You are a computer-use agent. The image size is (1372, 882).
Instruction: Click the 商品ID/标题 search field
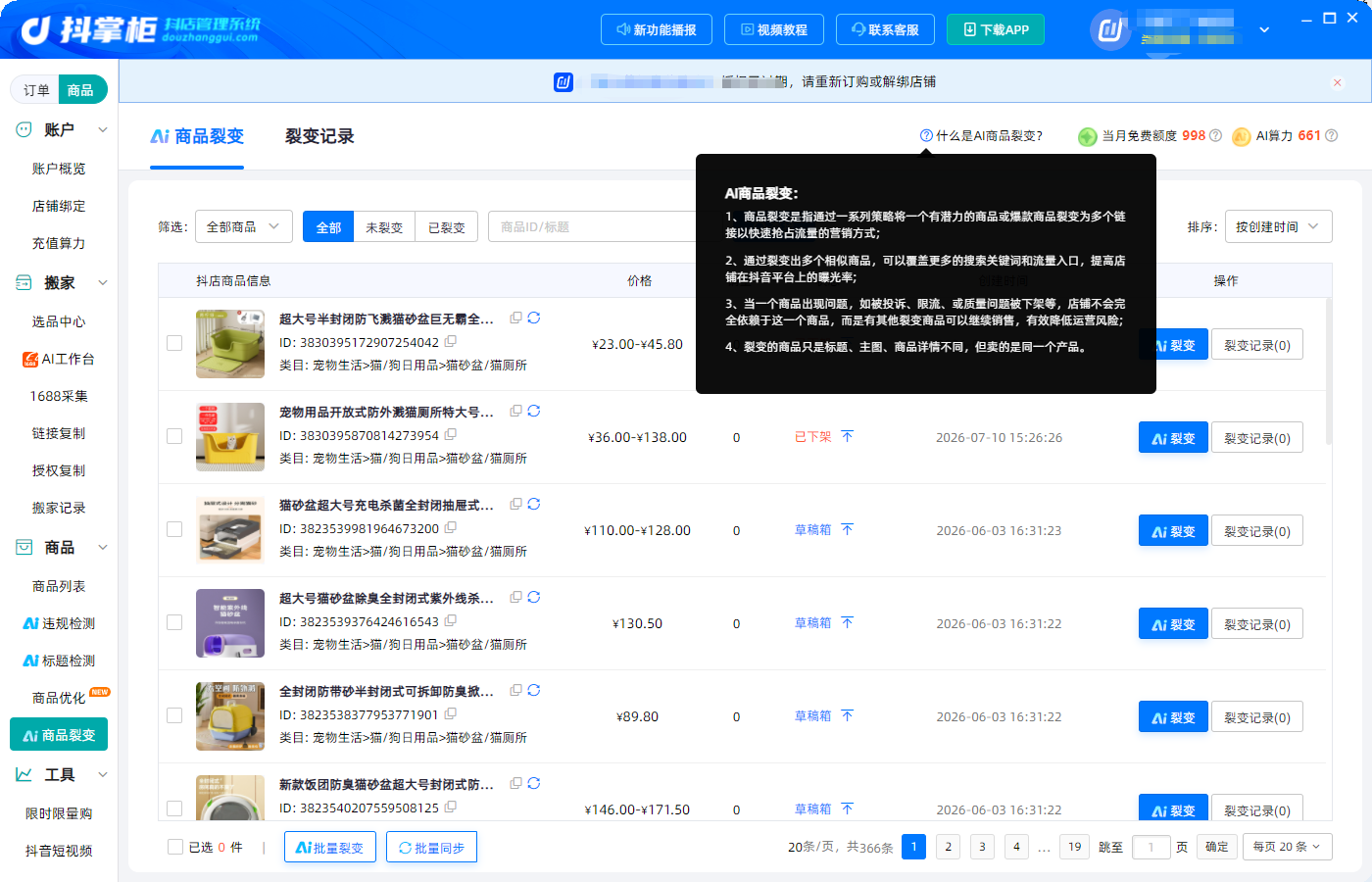tap(593, 226)
